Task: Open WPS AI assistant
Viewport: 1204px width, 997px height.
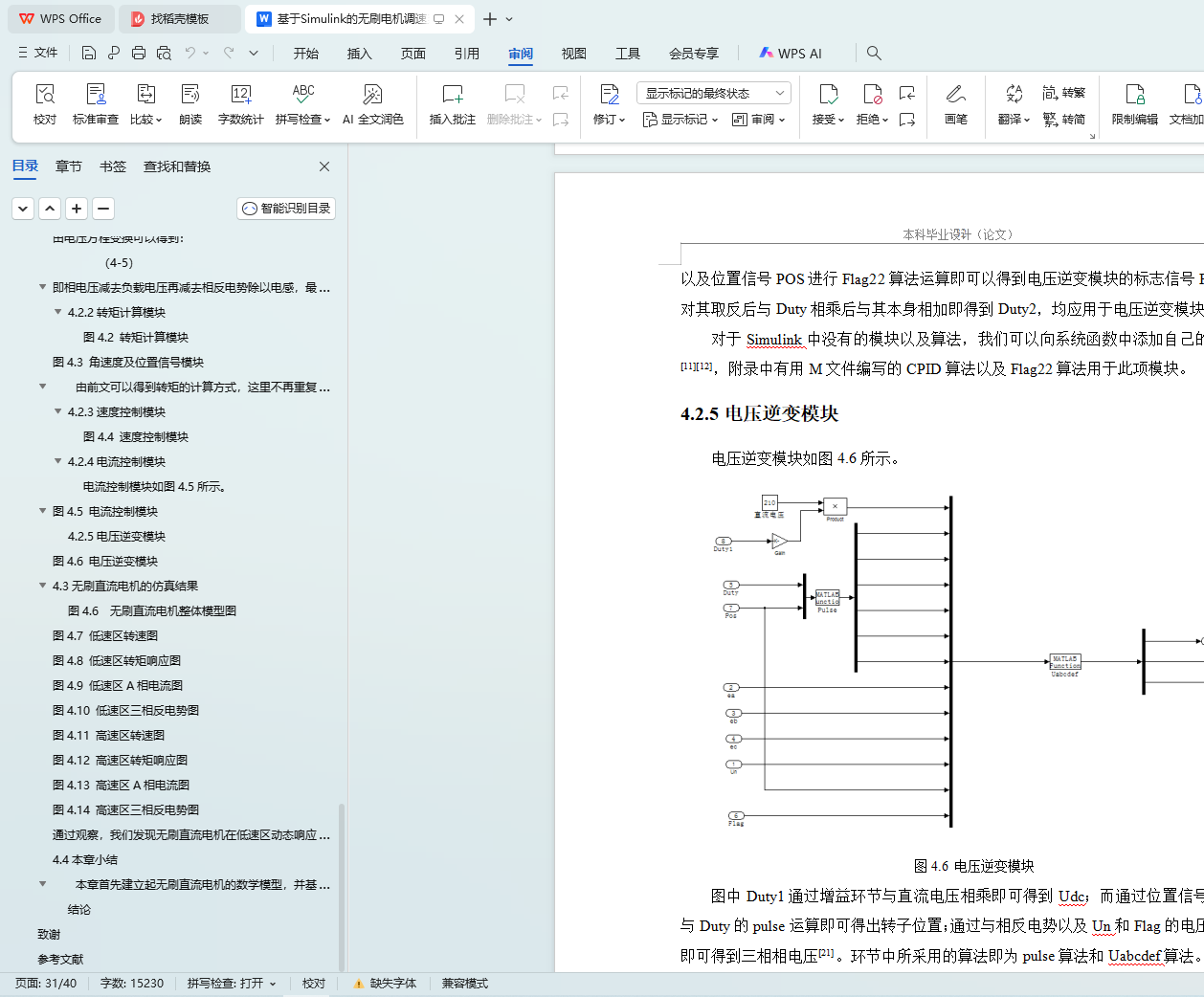Action: click(x=791, y=54)
